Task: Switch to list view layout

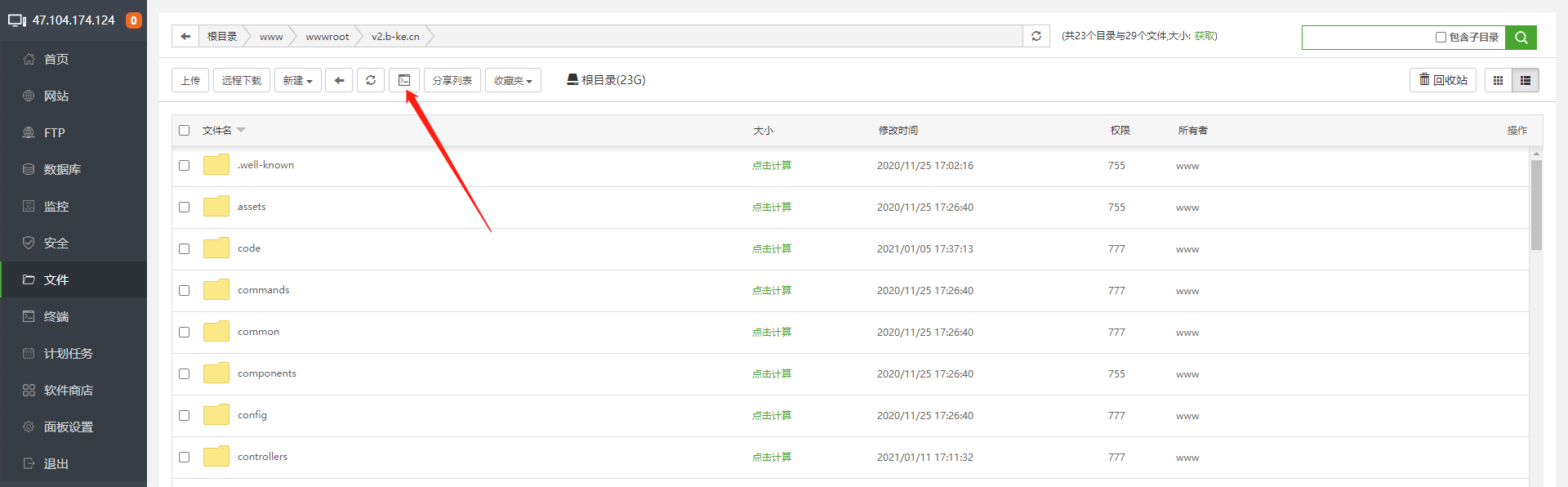Action: (1526, 80)
